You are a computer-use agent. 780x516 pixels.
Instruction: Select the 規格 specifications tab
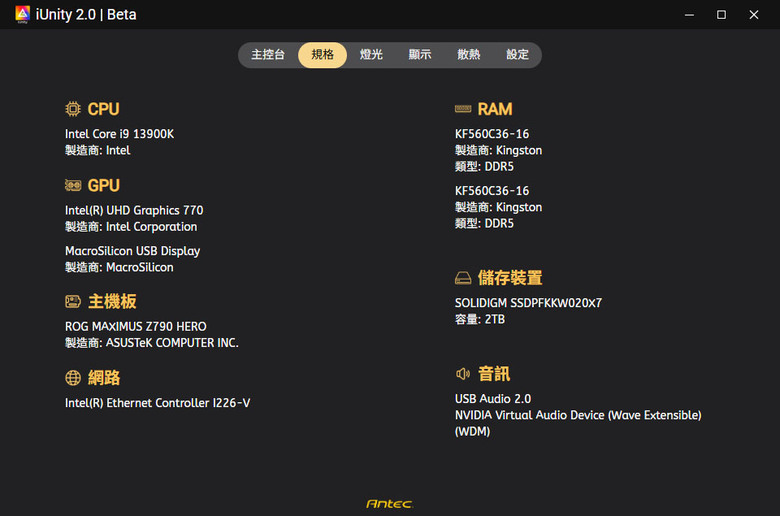pyautogui.click(x=322, y=55)
